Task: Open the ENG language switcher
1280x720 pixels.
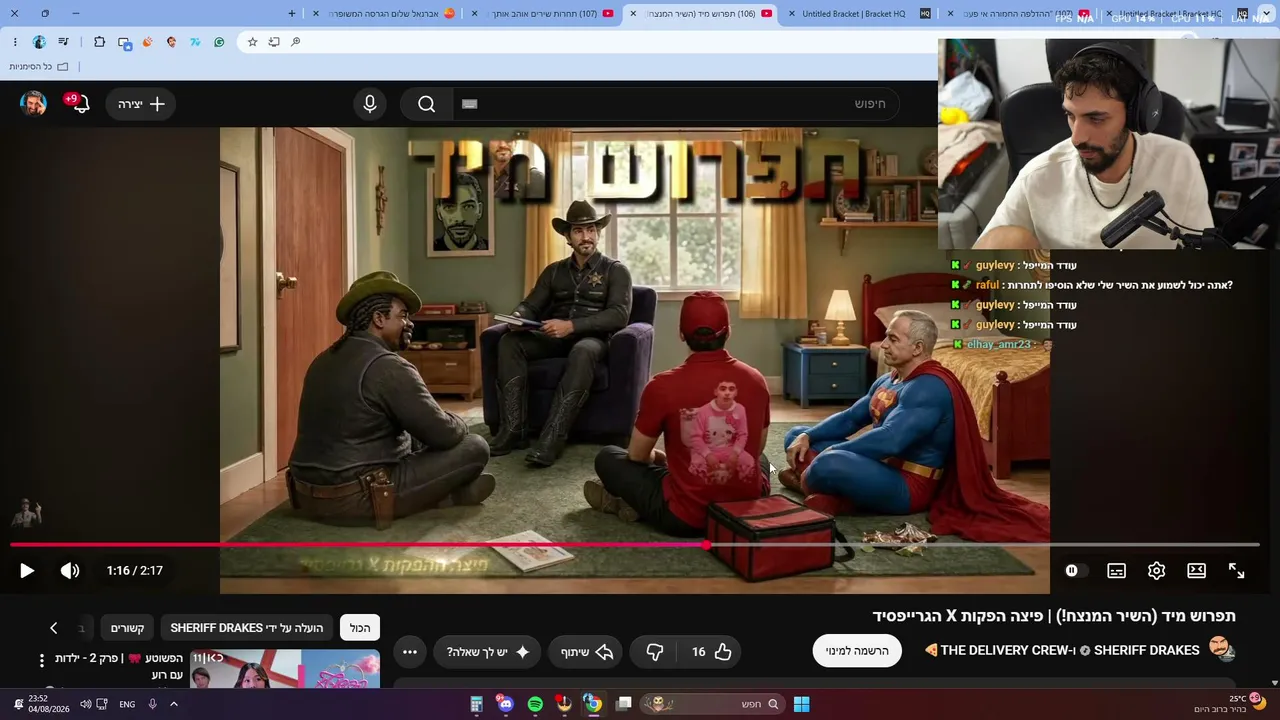Action: click(x=127, y=704)
